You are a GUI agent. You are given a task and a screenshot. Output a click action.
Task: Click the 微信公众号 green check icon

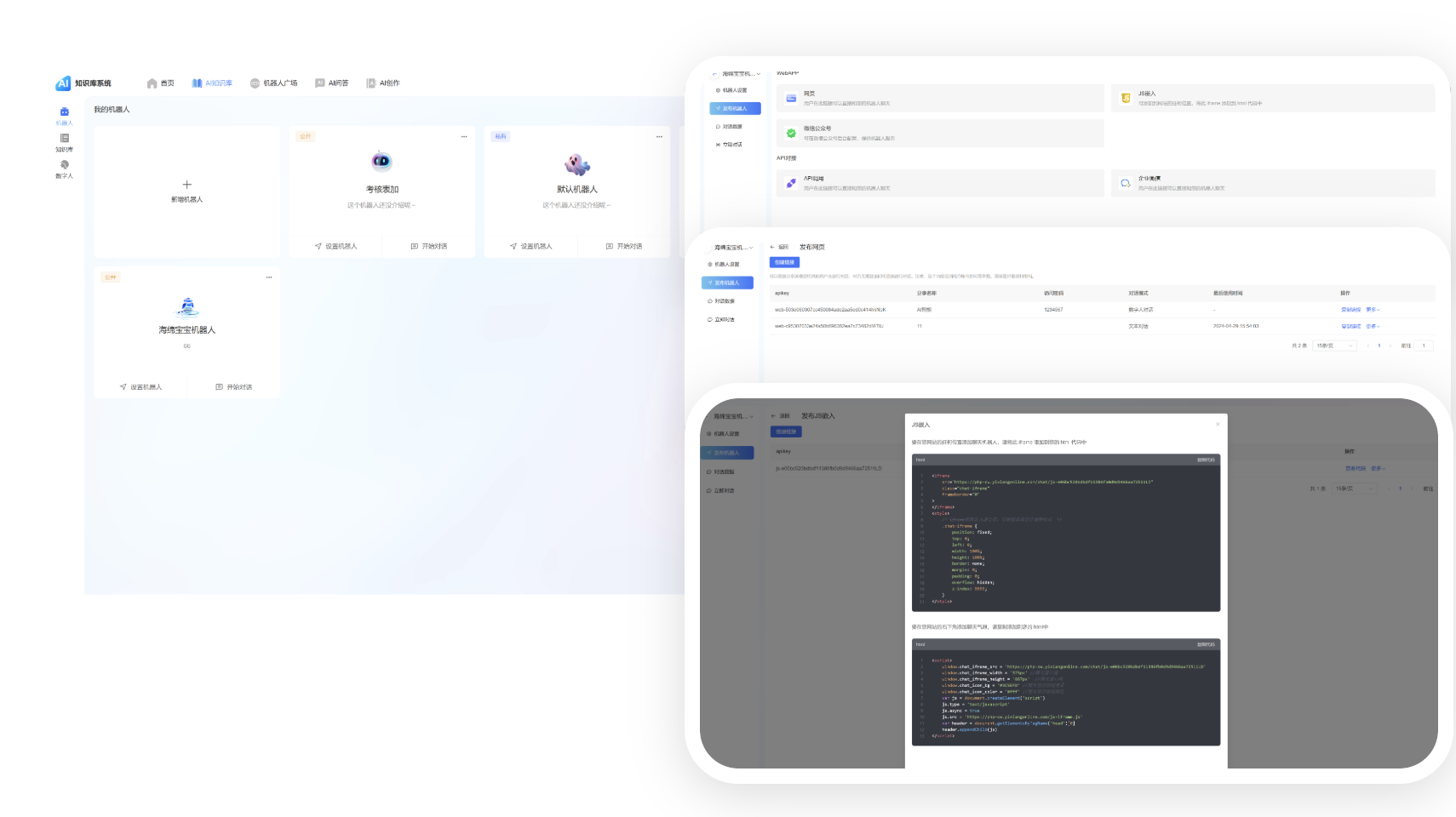[x=791, y=134]
